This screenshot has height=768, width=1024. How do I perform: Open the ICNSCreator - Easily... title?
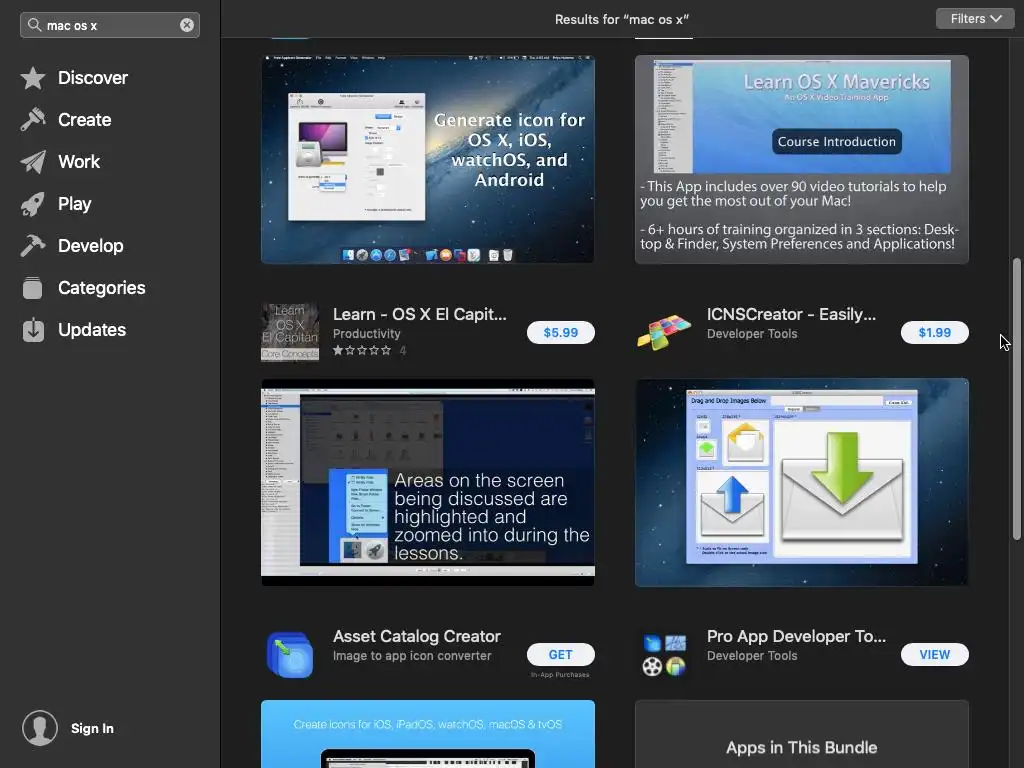(x=791, y=314)
